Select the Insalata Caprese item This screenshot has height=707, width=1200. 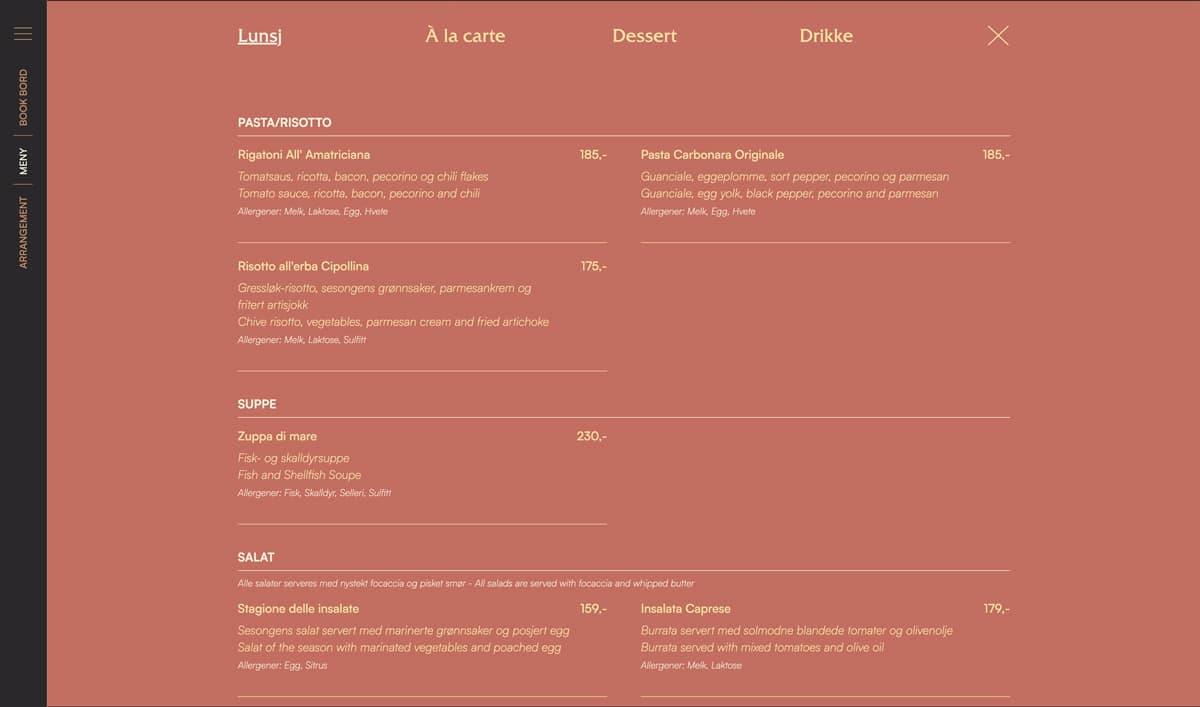[x=685, y=609]
